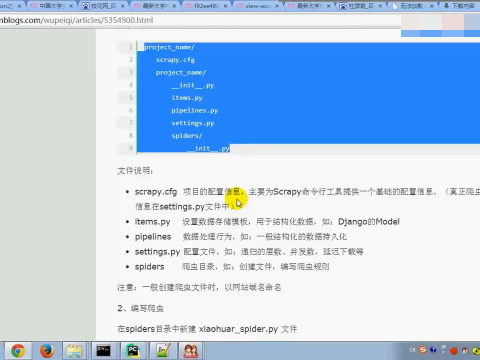Switch to the view-source tab
Screen dimensions: 480x360
click(257, 6)
